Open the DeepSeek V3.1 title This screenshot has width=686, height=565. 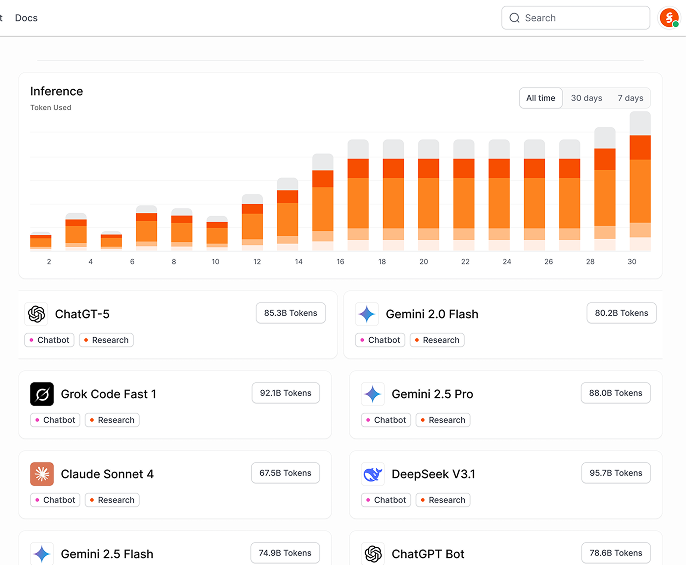(433, 474)
